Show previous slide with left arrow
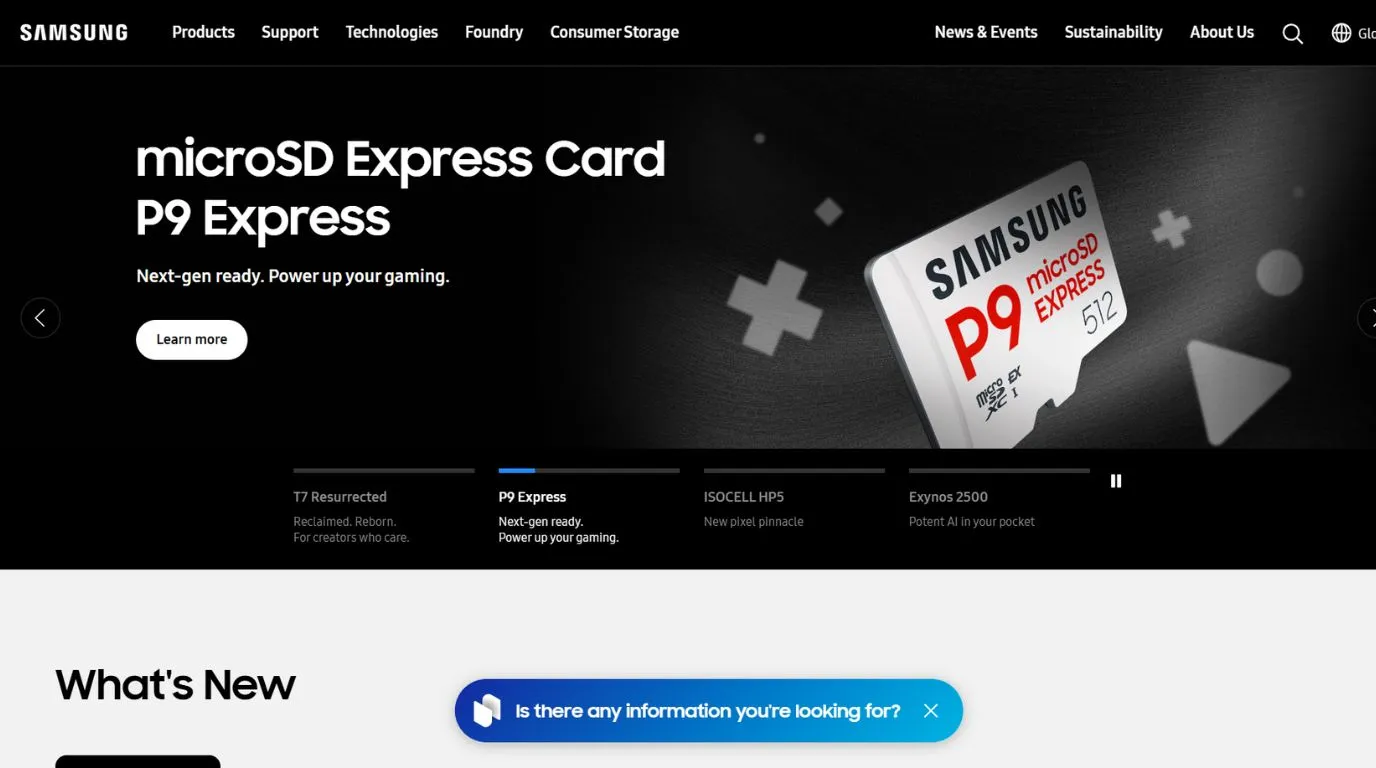Image resolution: width=1376 pixels, height=768 pixels. point(40,318)
